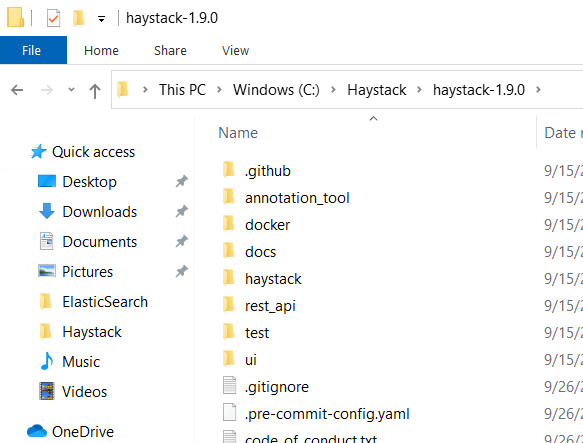The height and width of the screenshot is (443, 583).
Task: Click the Documents page icon
Action: coord(46,241)
